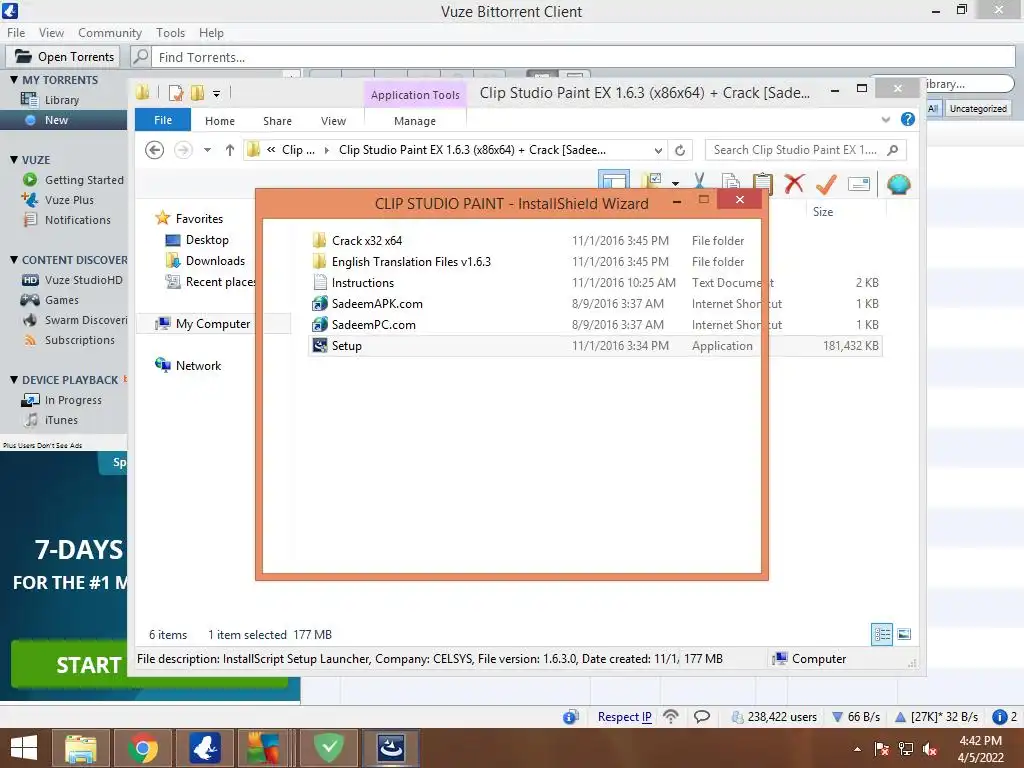Click the Size column header

tap(823, 212)
